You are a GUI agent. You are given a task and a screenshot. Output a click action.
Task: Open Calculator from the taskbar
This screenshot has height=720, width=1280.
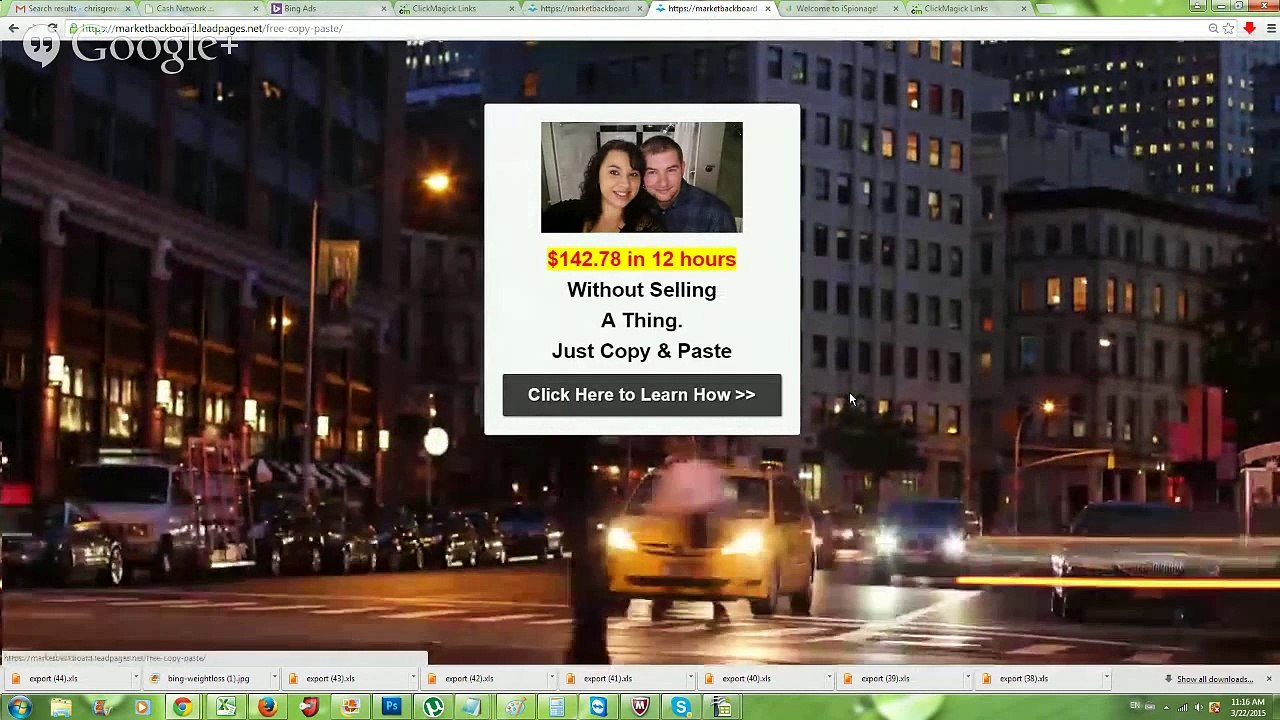point(556,708)
